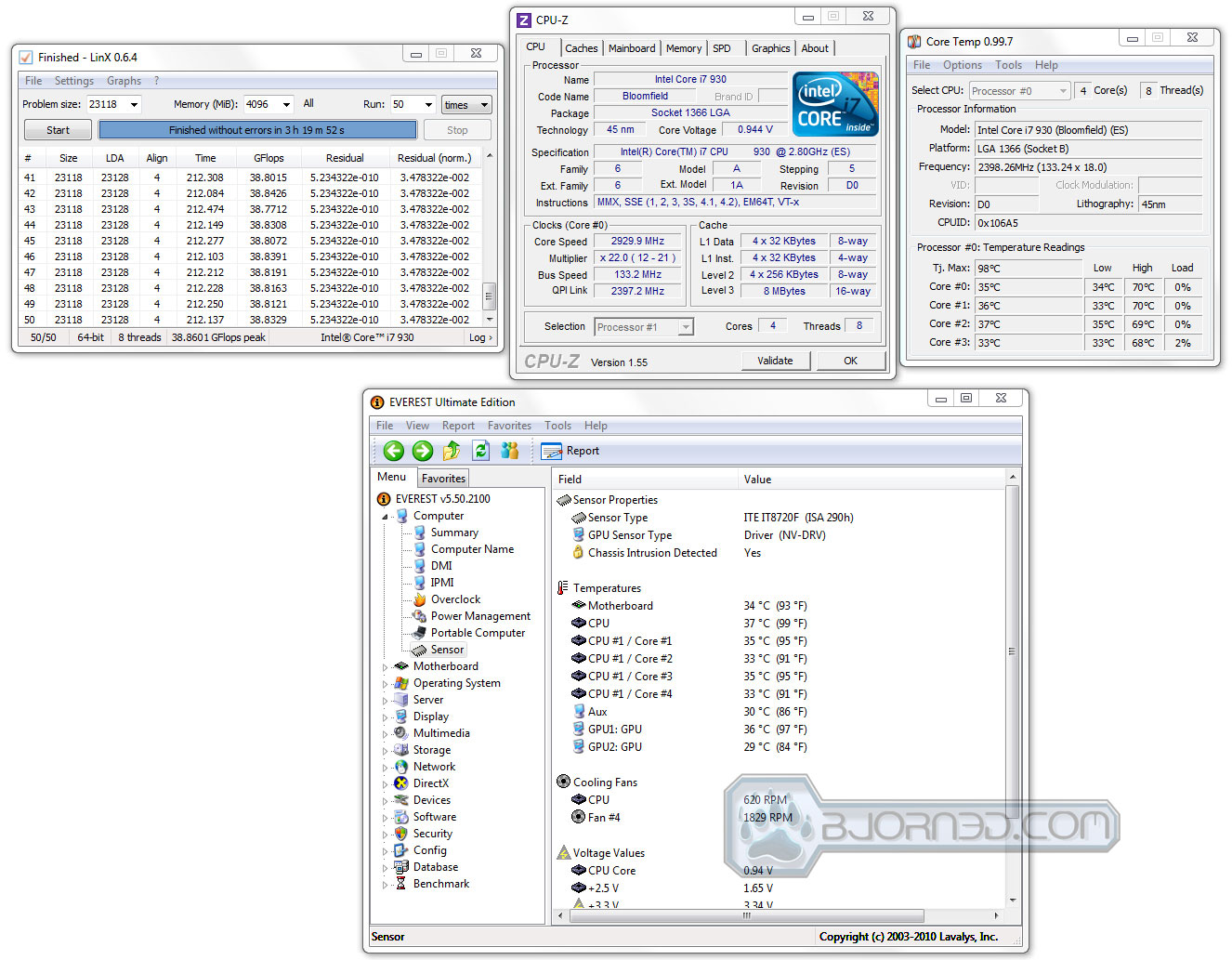Click the Up folder icon in EVEREST toolbar
Image resolution: width=1232 pixels, height=960 pixels.
(x=452, y=451)
